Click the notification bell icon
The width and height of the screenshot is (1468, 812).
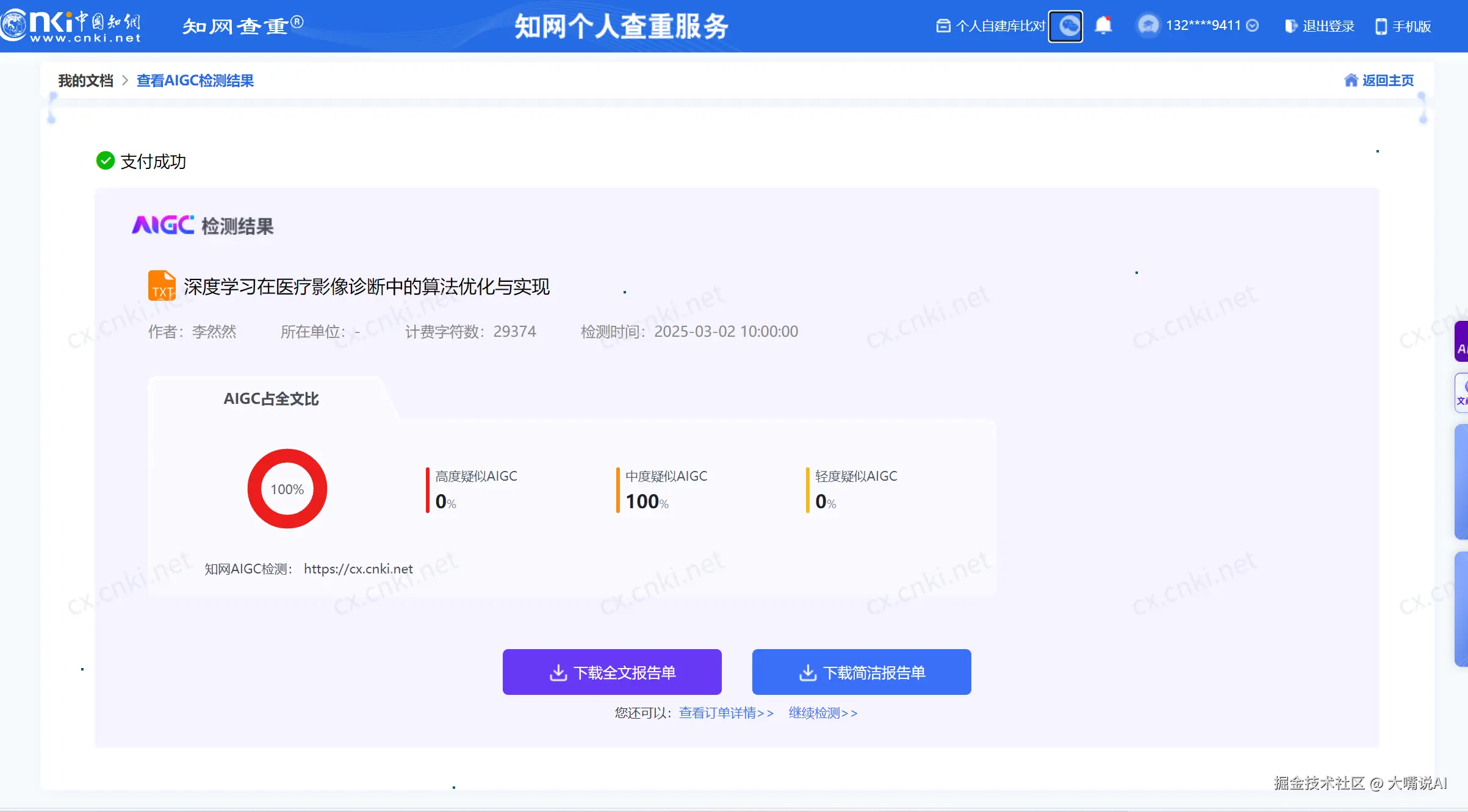(1103, 26)
